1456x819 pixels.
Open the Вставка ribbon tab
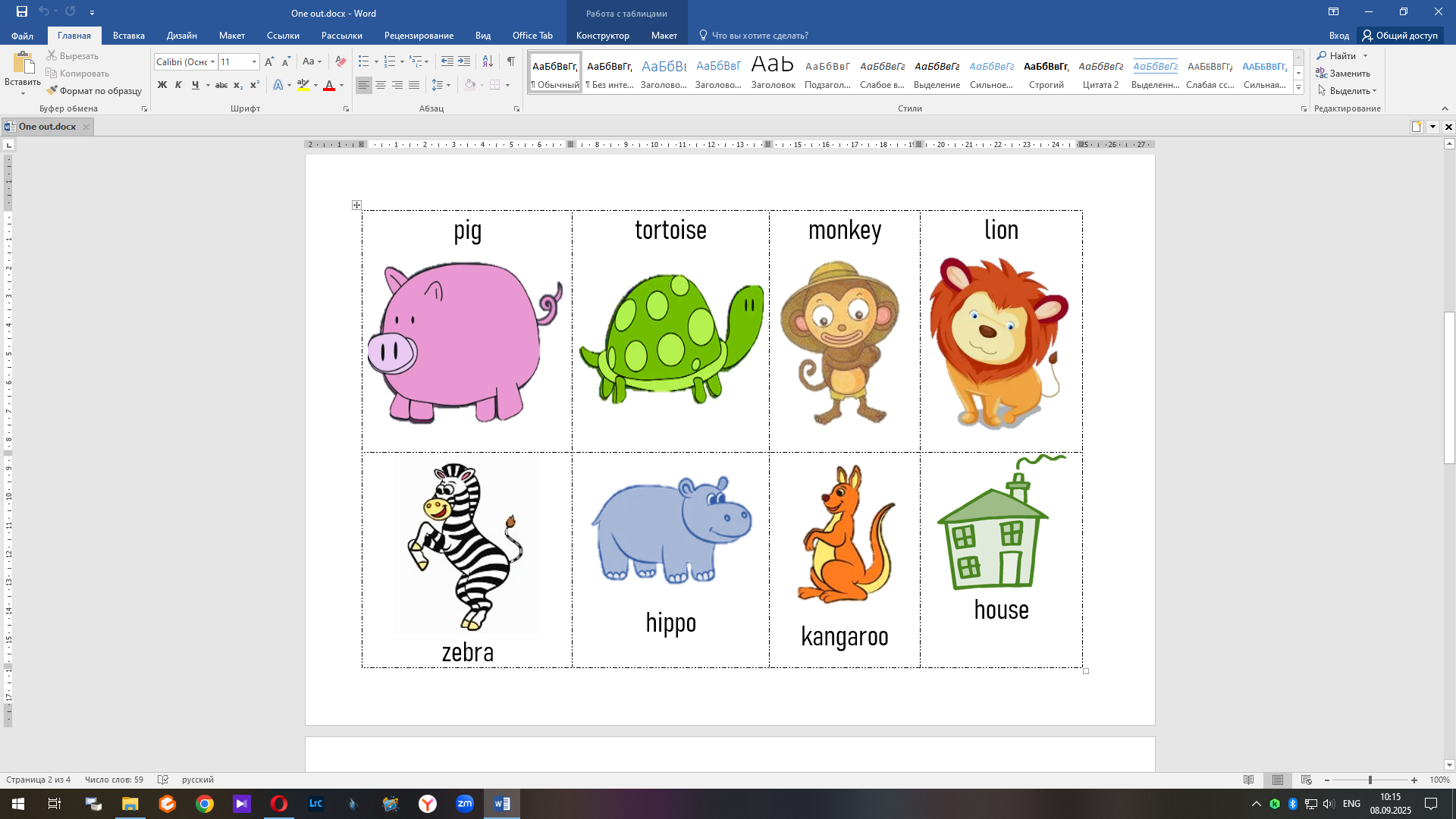[x=128, y=36]
